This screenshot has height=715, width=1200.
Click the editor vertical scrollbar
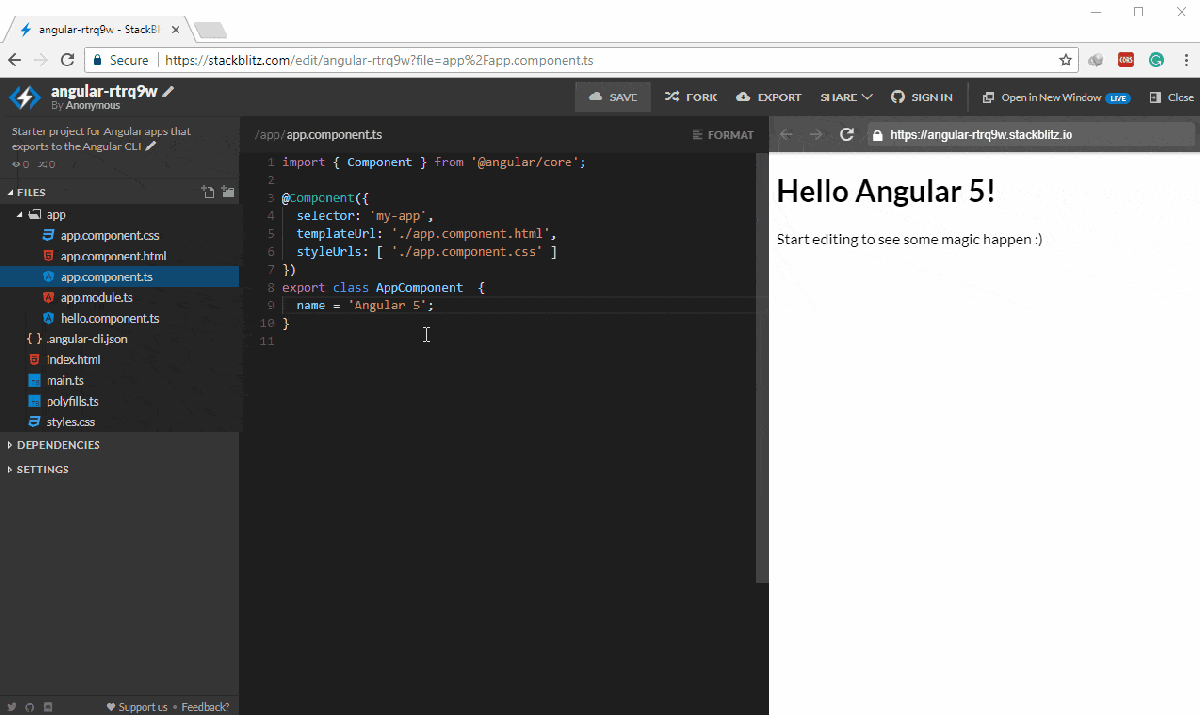[762, 367]
